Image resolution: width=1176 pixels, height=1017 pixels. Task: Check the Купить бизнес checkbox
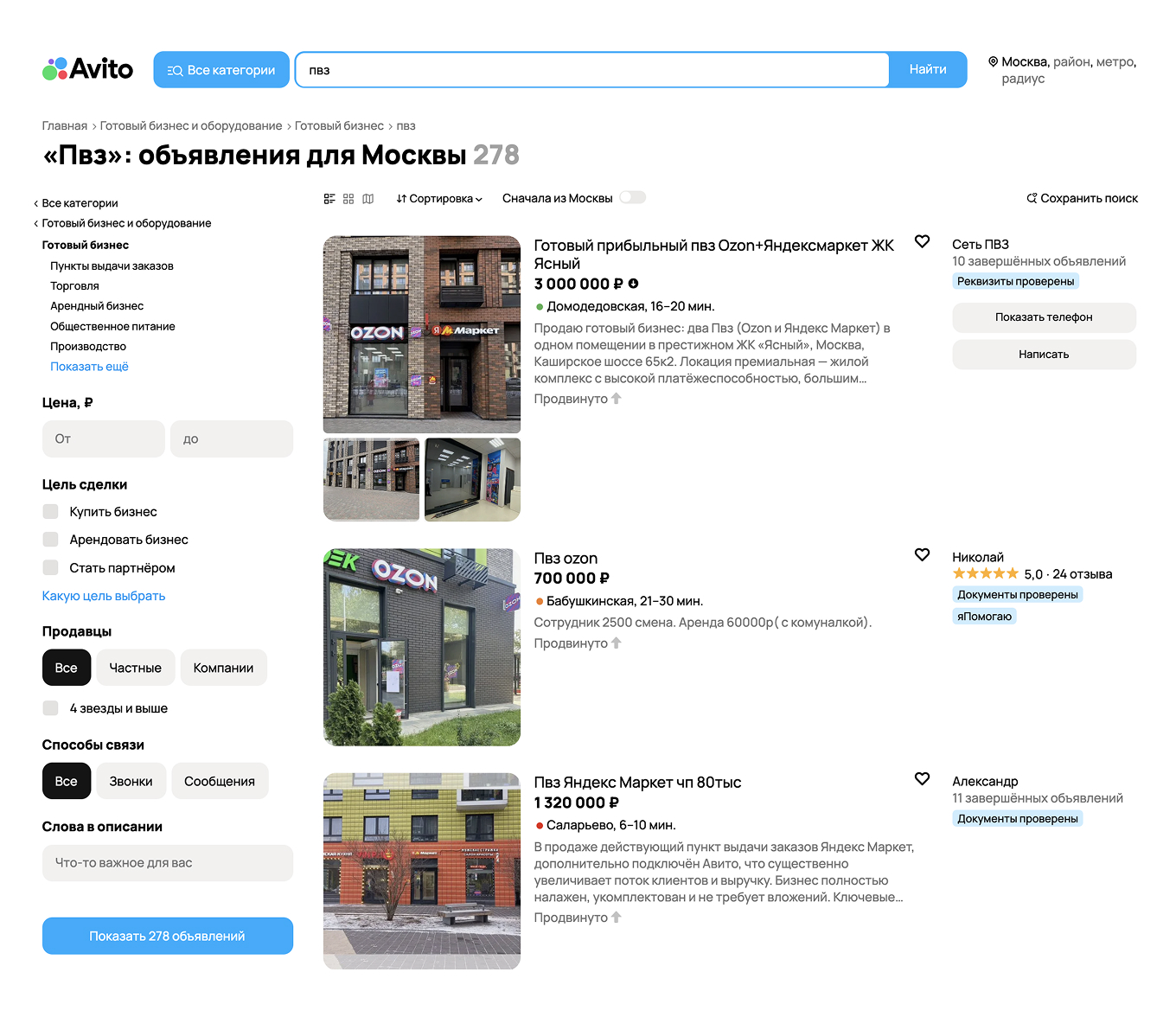[x=50, y=511]
